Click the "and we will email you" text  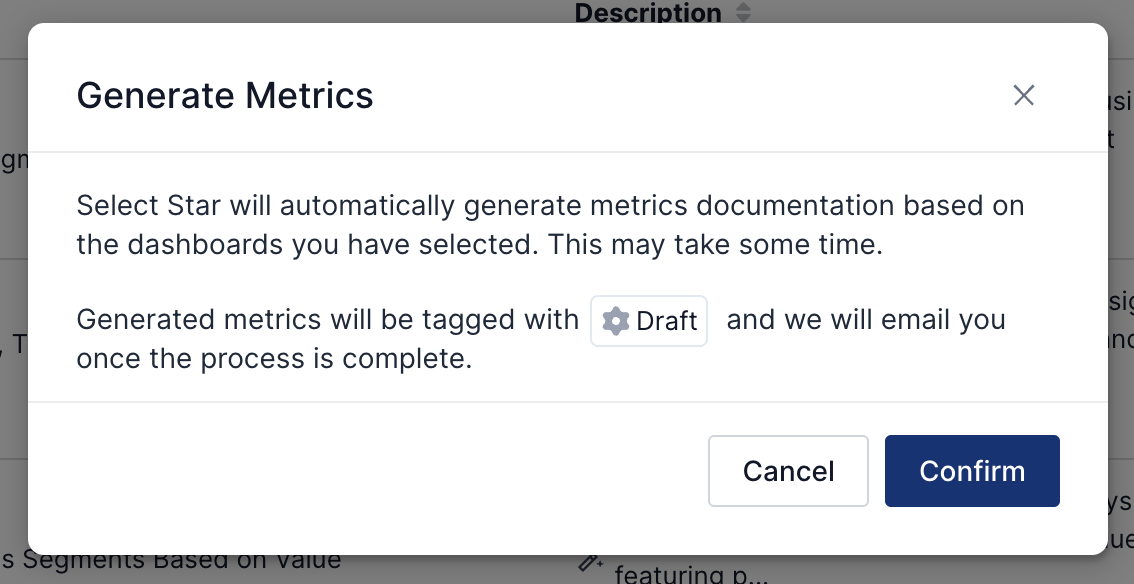866,320
